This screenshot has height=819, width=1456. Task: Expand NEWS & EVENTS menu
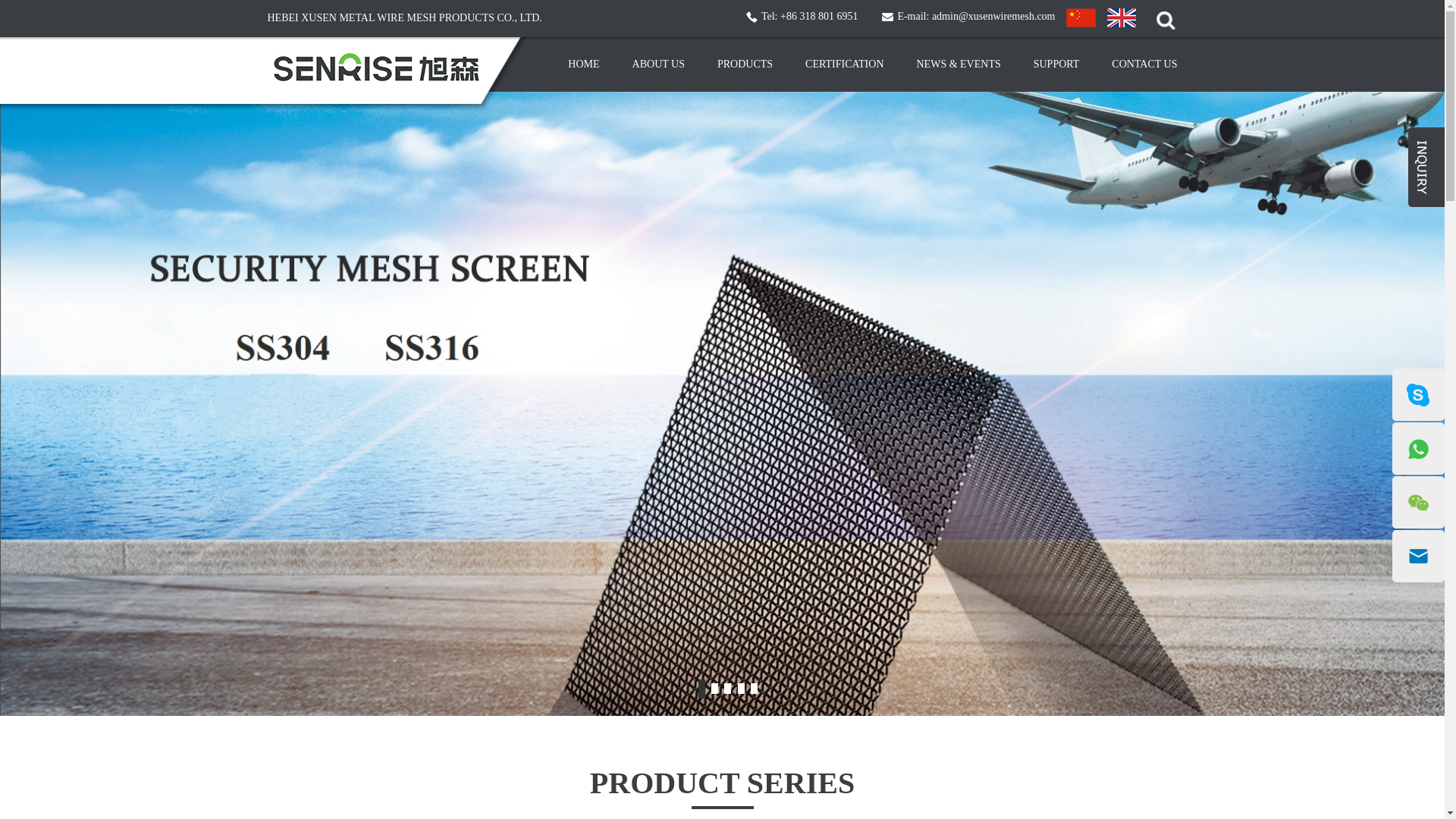(959, 64)
